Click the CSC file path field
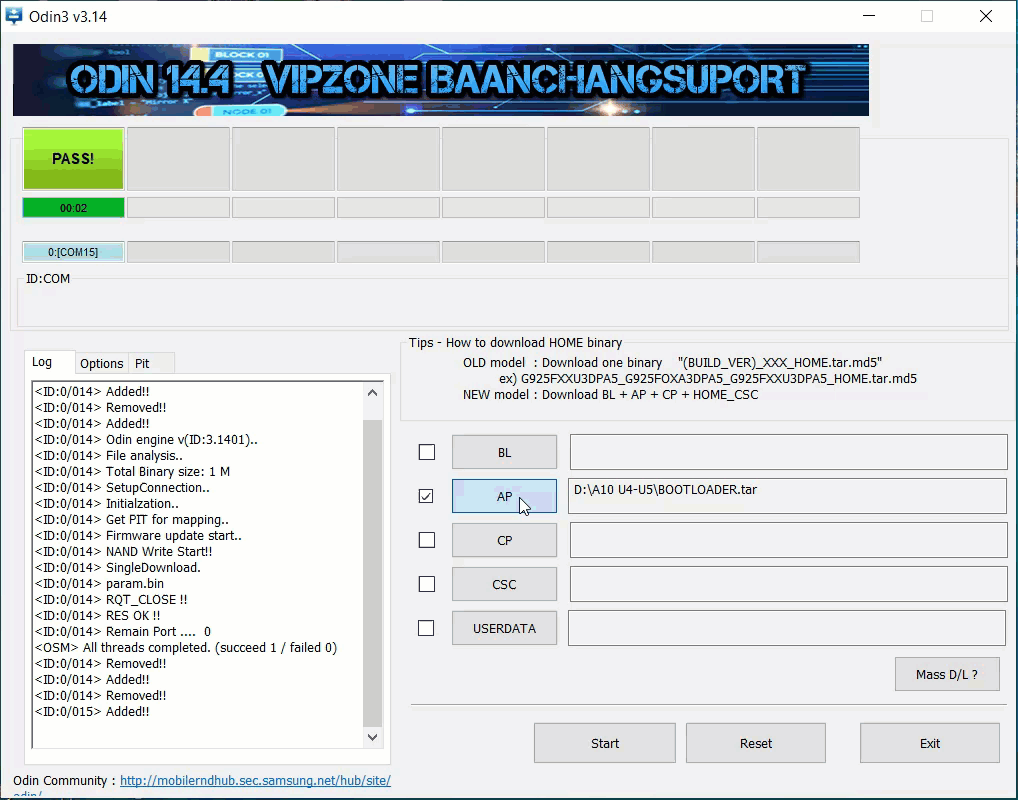The image size is (1018, 800). (789, 584)
